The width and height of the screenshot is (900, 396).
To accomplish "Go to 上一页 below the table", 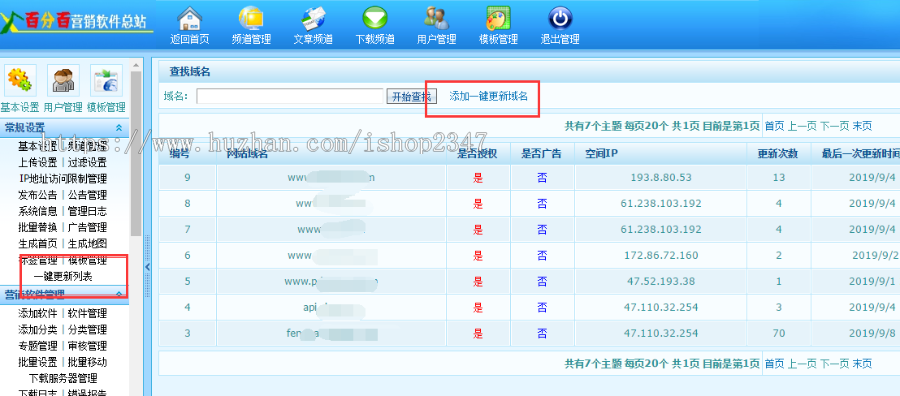I will (802, 363).
